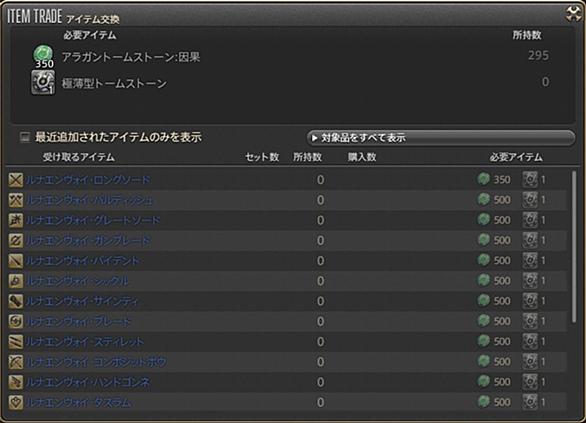Screen dimensions: 586x423
Task: Select the タスラム item icon
Action: tap(16, 402)
